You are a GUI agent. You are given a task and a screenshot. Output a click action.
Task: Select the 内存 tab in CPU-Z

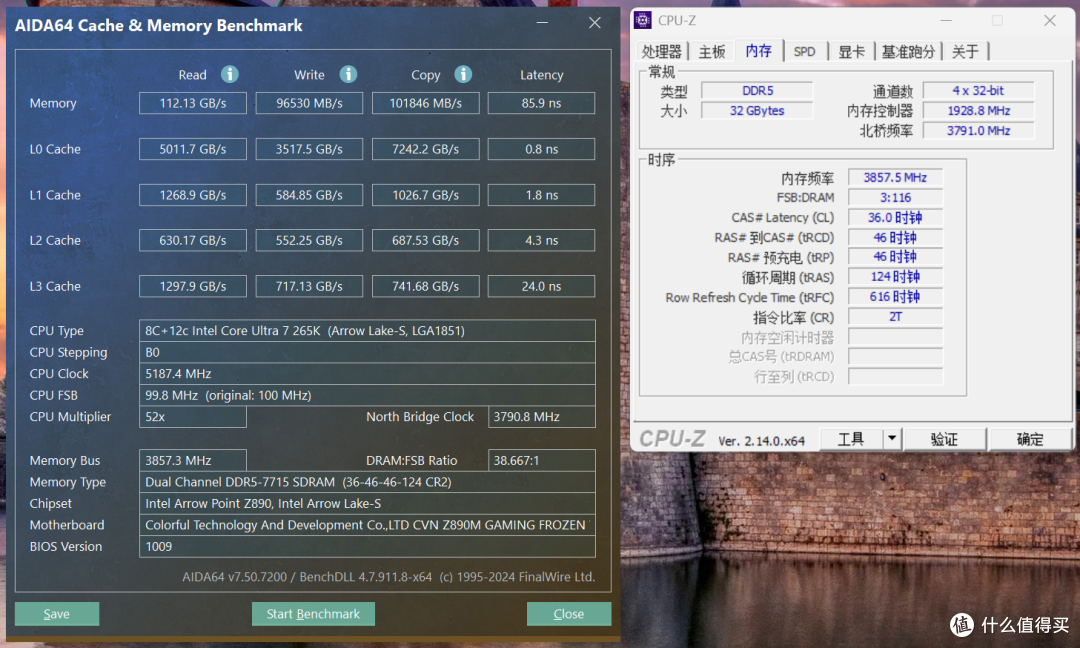click(x=758, y=50)
